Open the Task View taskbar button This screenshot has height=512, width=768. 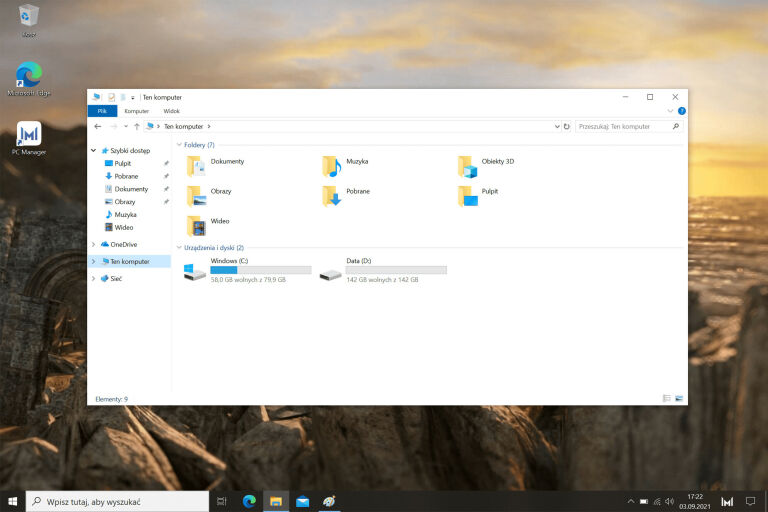222,501
